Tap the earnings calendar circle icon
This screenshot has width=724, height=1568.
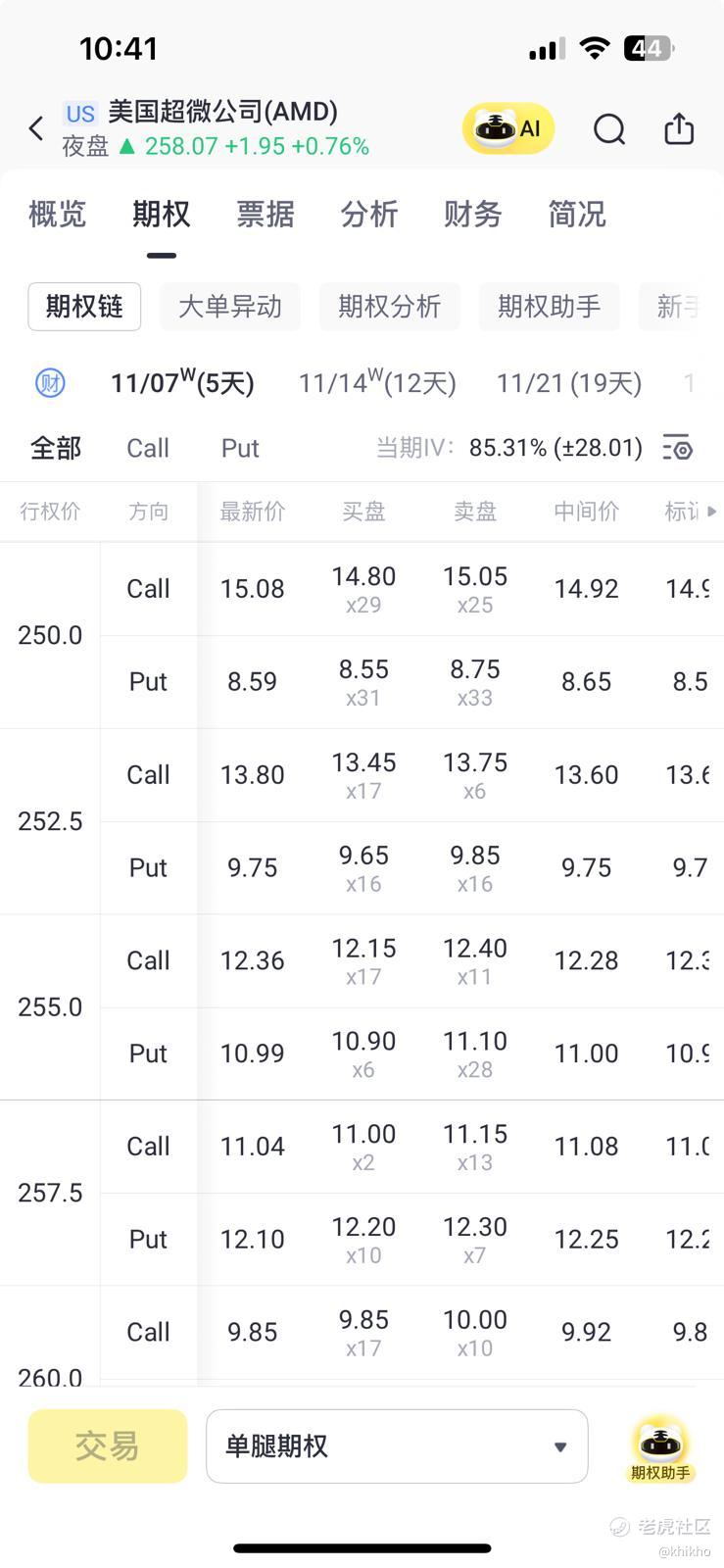[x=50, y=382]
